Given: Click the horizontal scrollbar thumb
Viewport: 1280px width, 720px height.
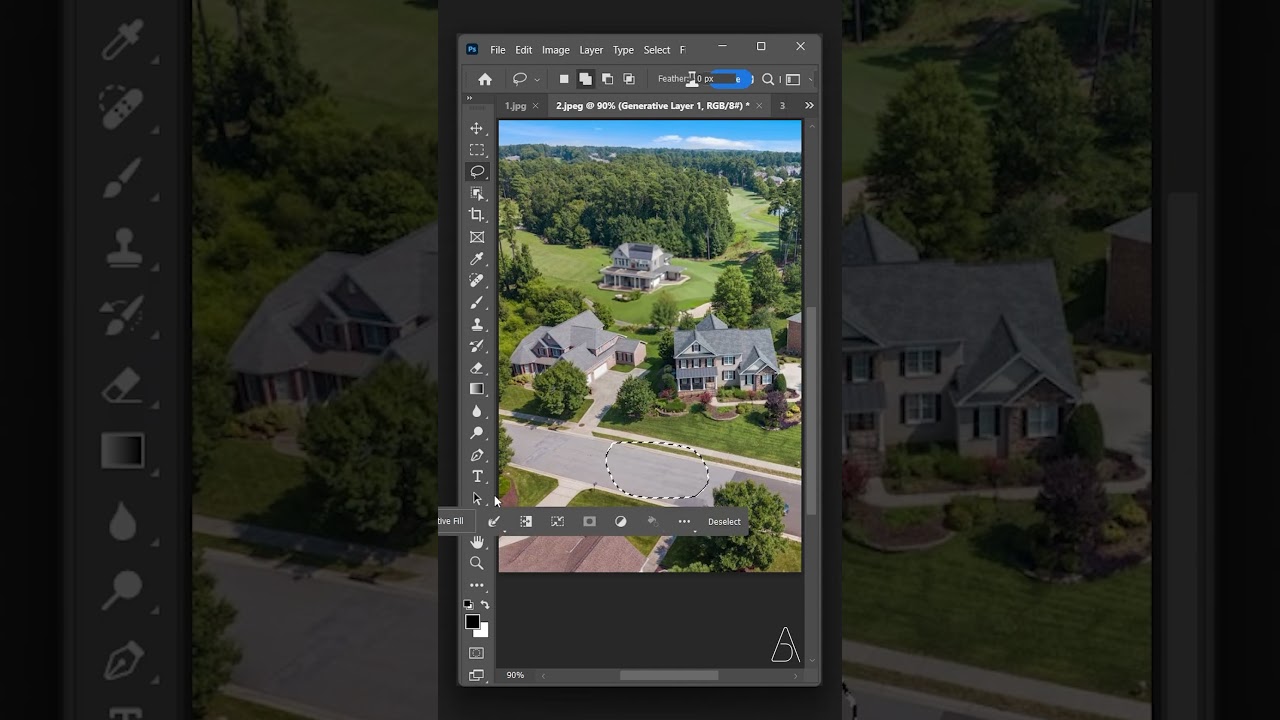Looking at the screenshot, I should click(x=669, y=675).
